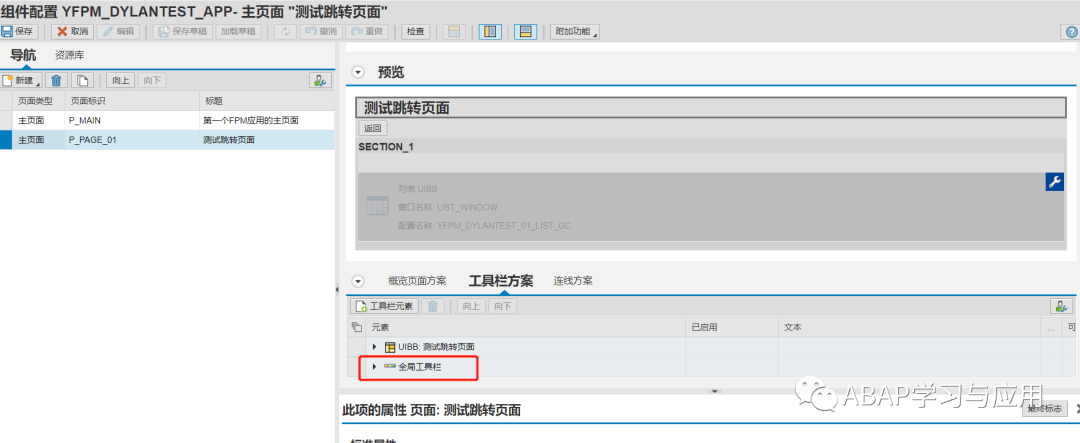Open the 附加功能 additional functions dropdown
This screenshot has height=443, width=1080.
(574, 32)
